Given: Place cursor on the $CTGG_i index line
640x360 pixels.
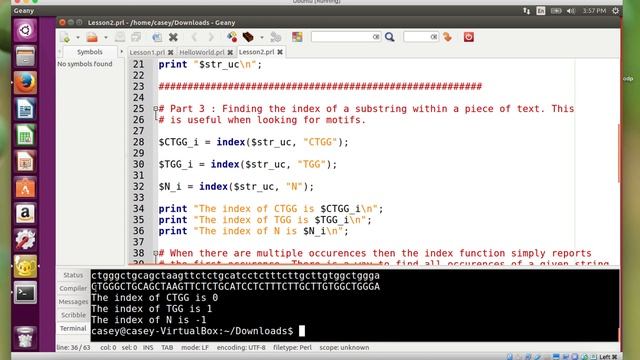Looking at the screenshot, I should (x=253, y=142).
